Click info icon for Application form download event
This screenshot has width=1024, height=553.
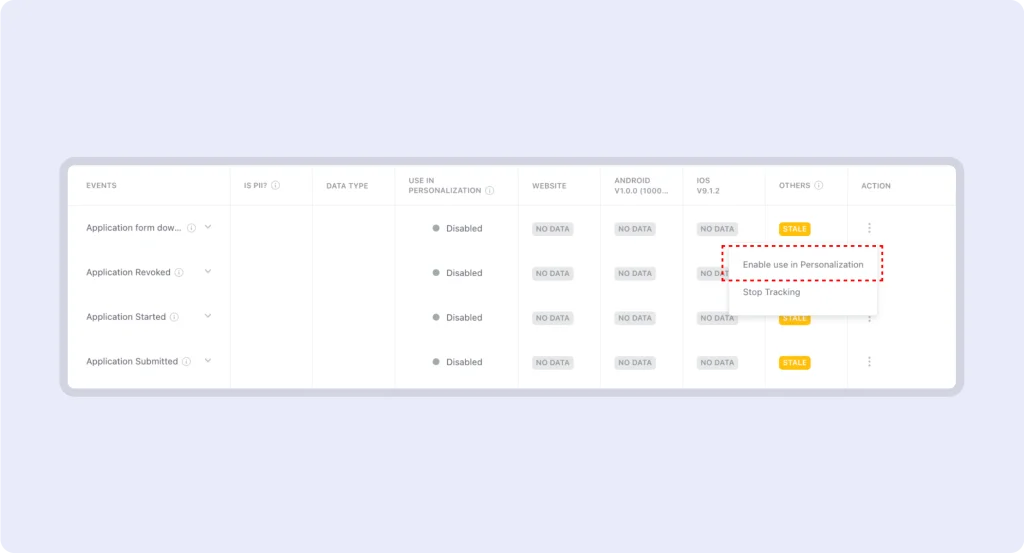point(191,228)
